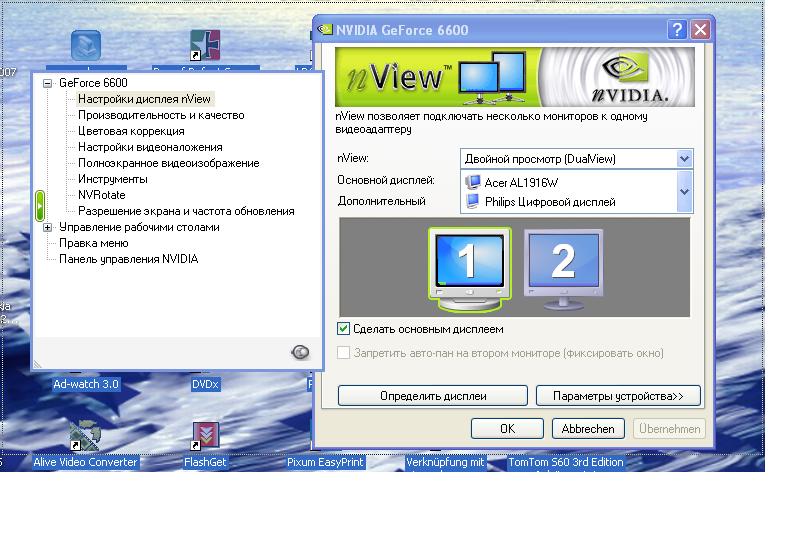809x555 pixels.
Task: Click the 'Параметры устройства>>' button
Action: tap(618, 396)
